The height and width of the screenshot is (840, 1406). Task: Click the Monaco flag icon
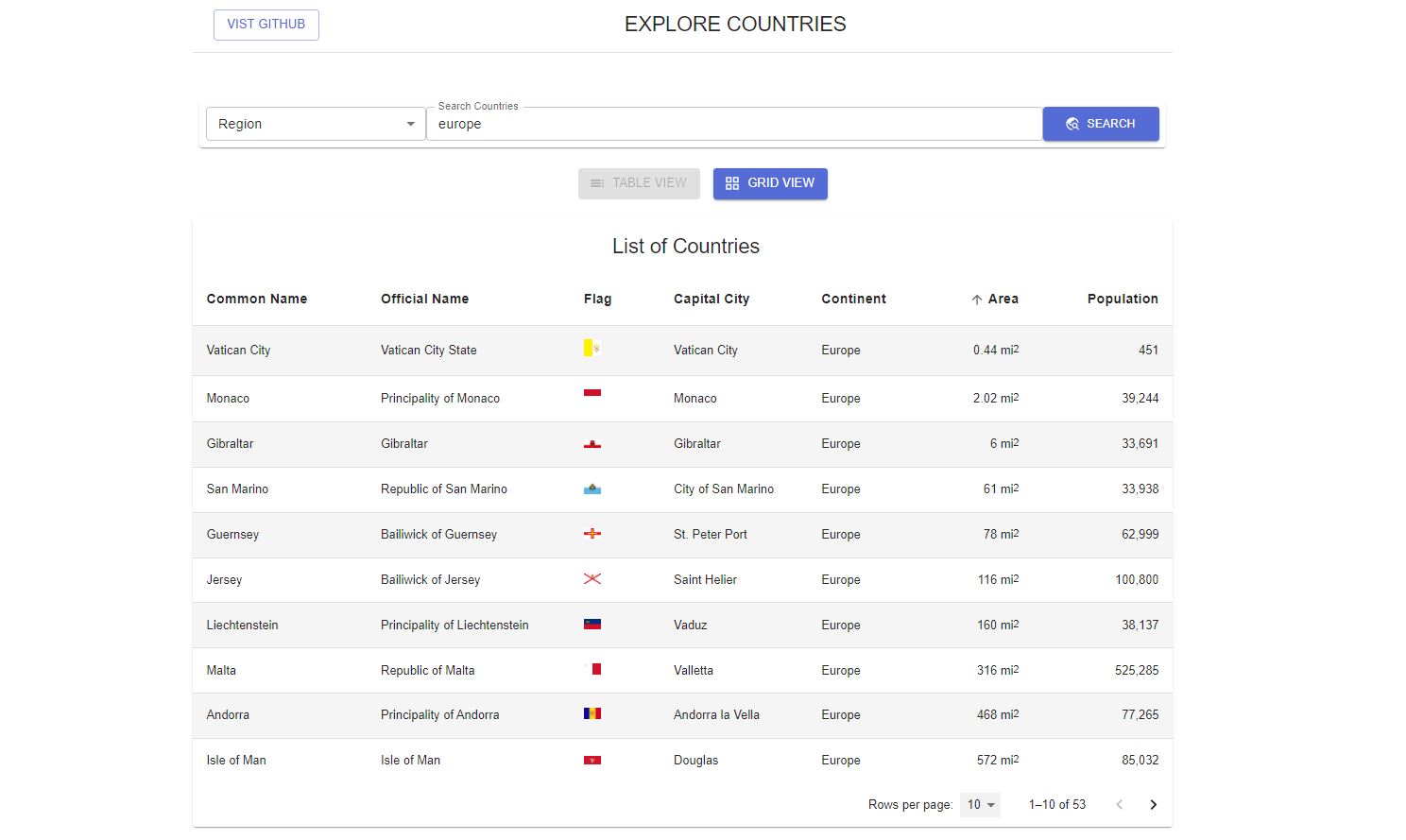(x=592, y=393)
